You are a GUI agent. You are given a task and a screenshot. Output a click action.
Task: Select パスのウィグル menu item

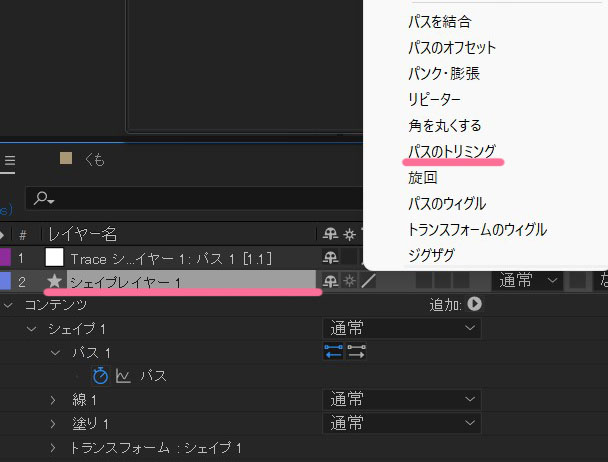[x=447, y=203]
